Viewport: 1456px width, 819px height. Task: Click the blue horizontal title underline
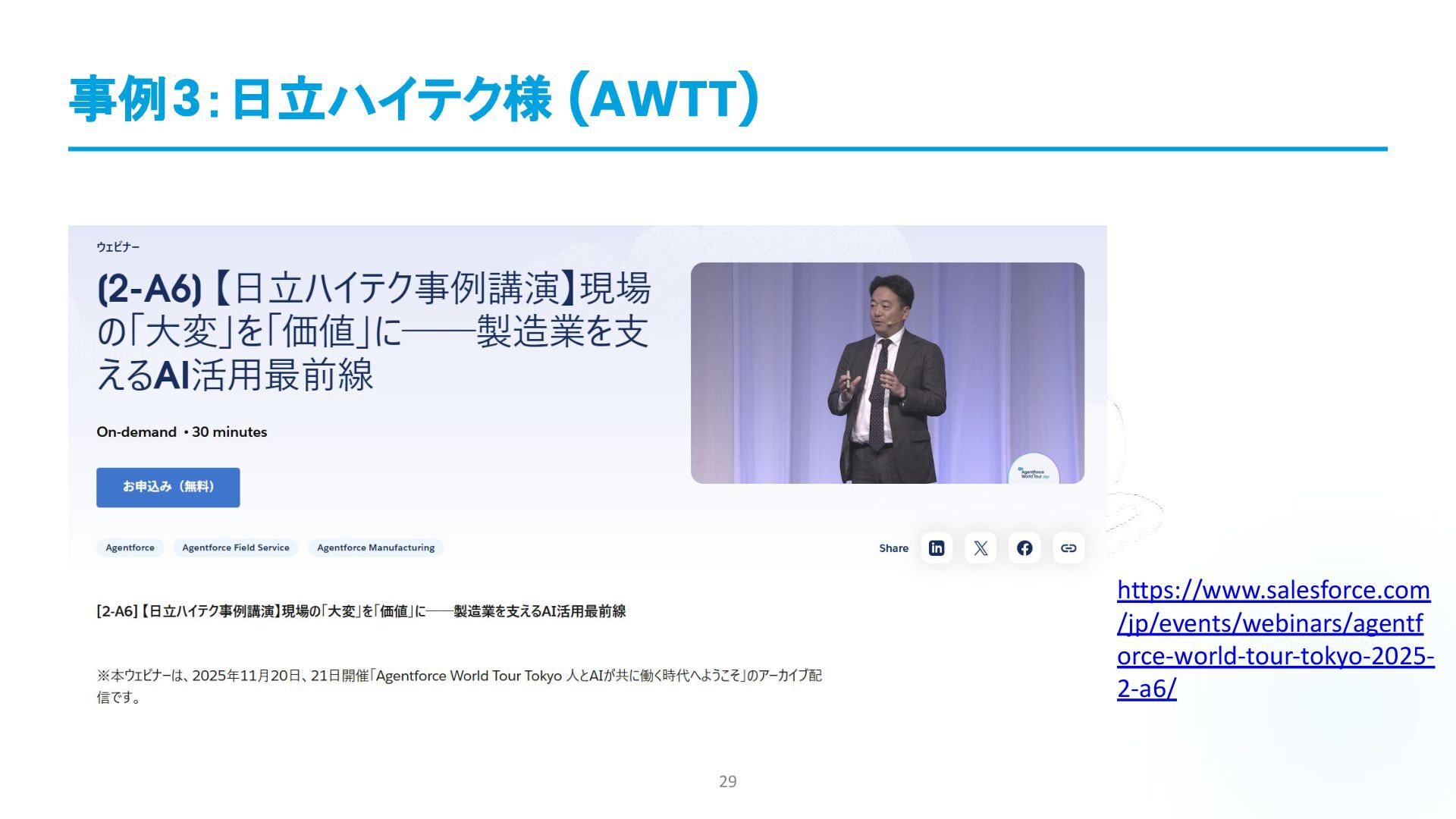point(727,149)
